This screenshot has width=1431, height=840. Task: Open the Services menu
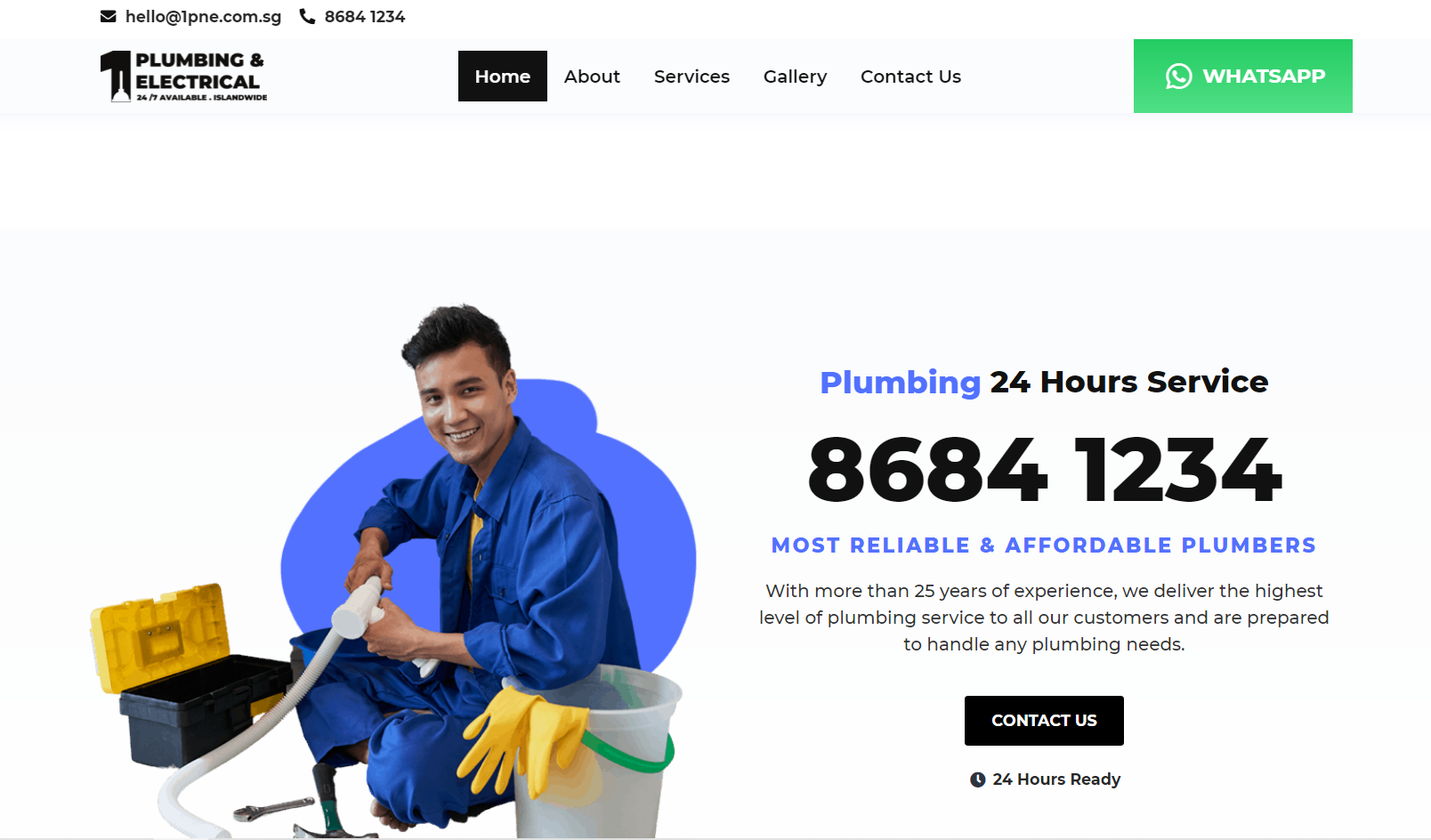(x=691, y=77)
